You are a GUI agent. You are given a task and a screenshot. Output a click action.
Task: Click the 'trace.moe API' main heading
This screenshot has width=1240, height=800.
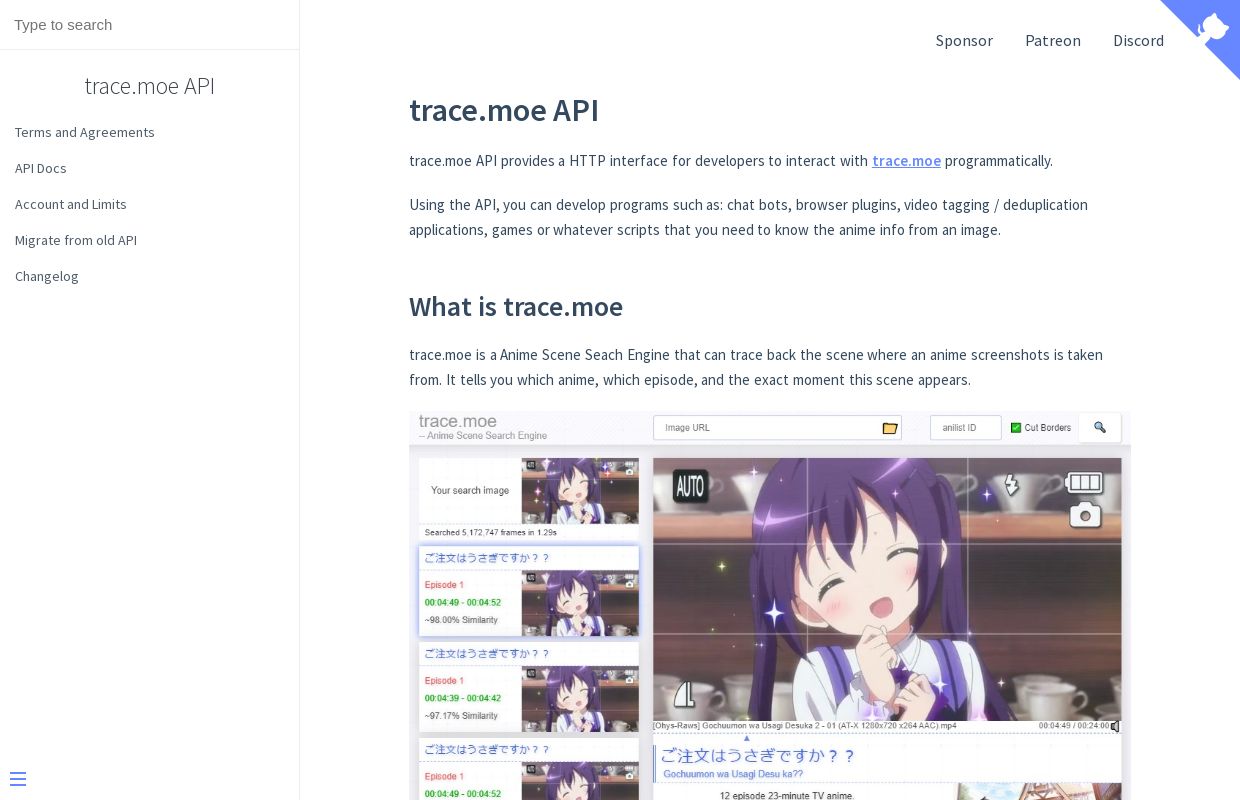(x=504, y=110)
